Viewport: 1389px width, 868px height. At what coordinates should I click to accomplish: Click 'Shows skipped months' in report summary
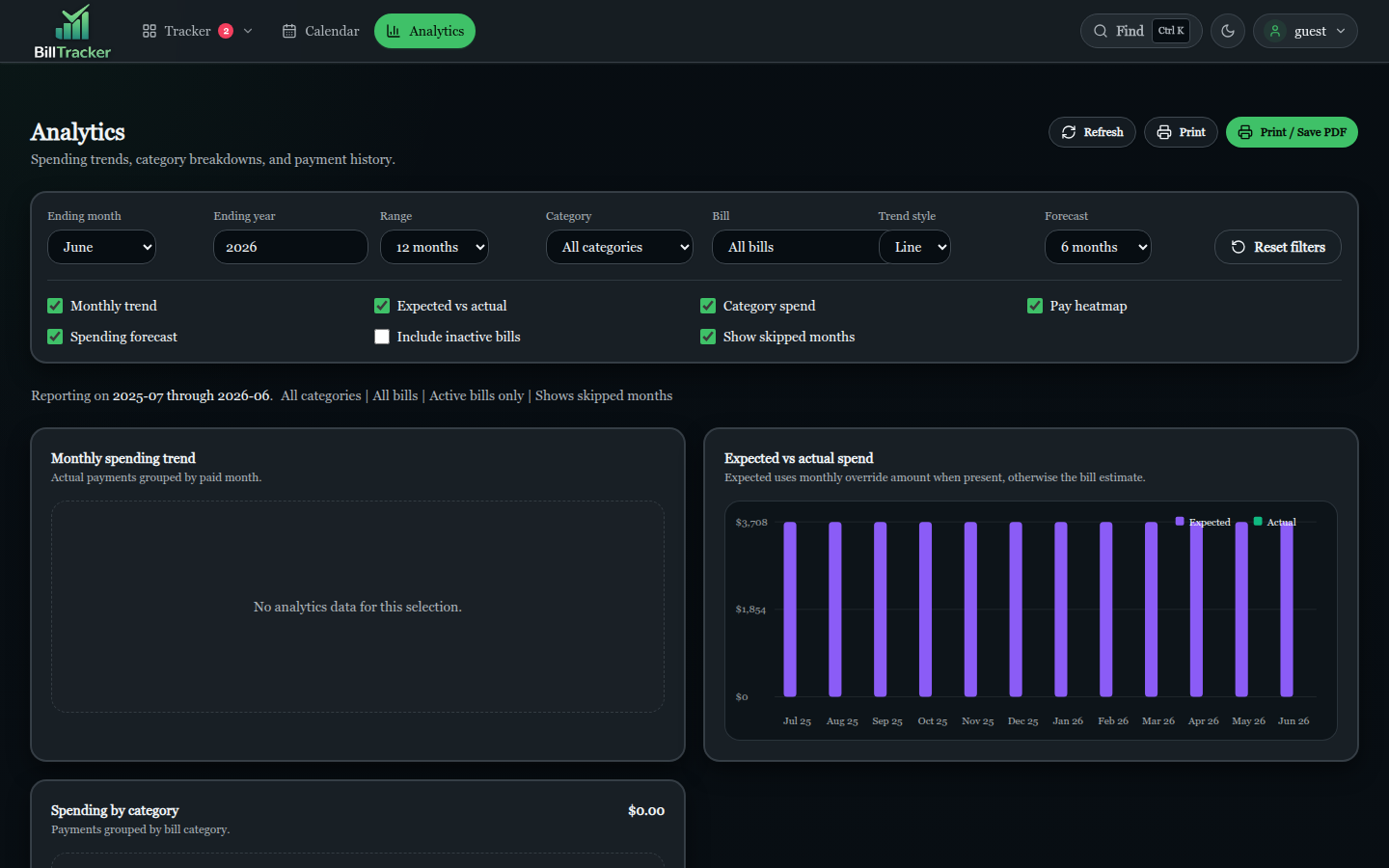(x=604, y=395)
